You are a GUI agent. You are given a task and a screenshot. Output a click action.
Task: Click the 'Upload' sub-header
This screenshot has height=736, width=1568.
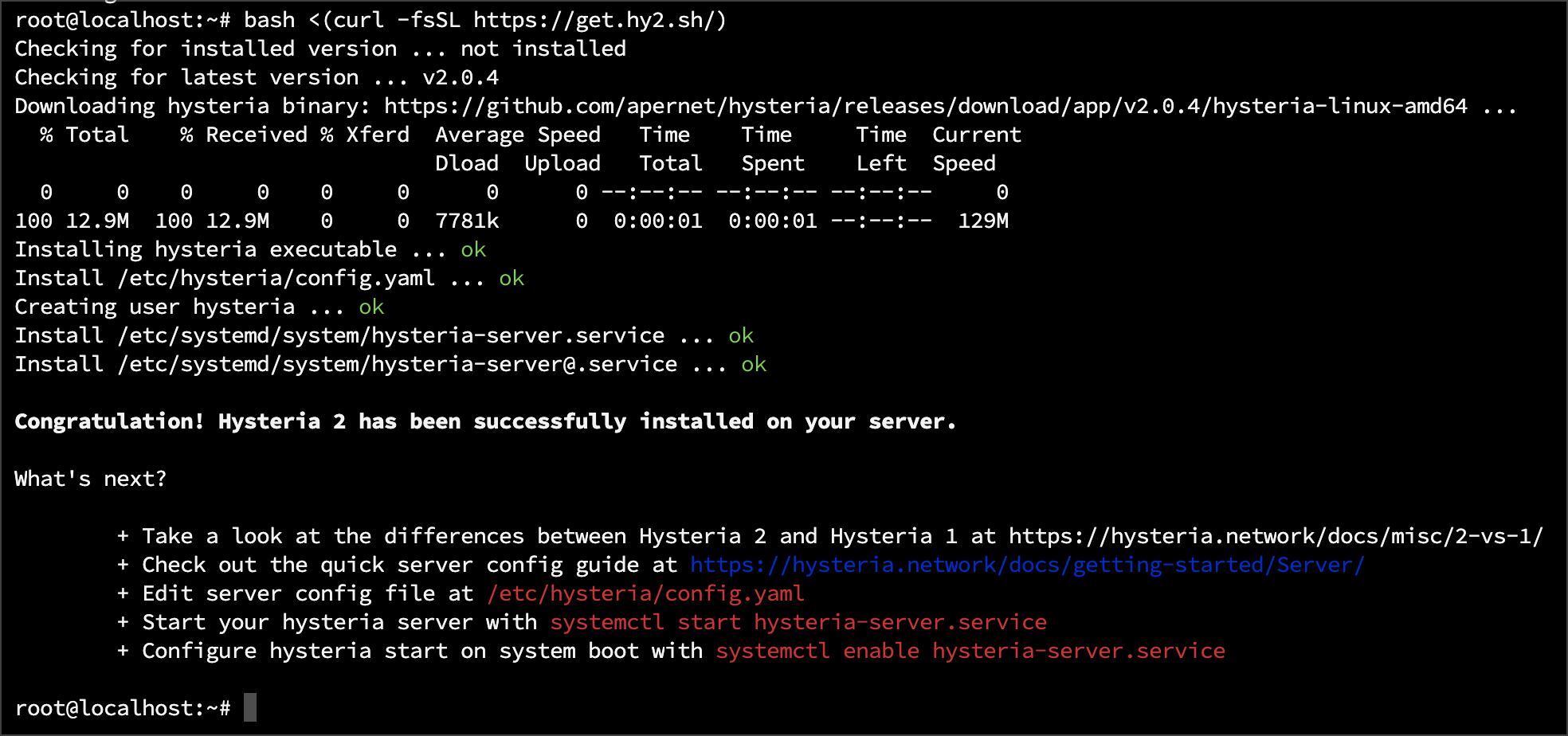(563, 163)
